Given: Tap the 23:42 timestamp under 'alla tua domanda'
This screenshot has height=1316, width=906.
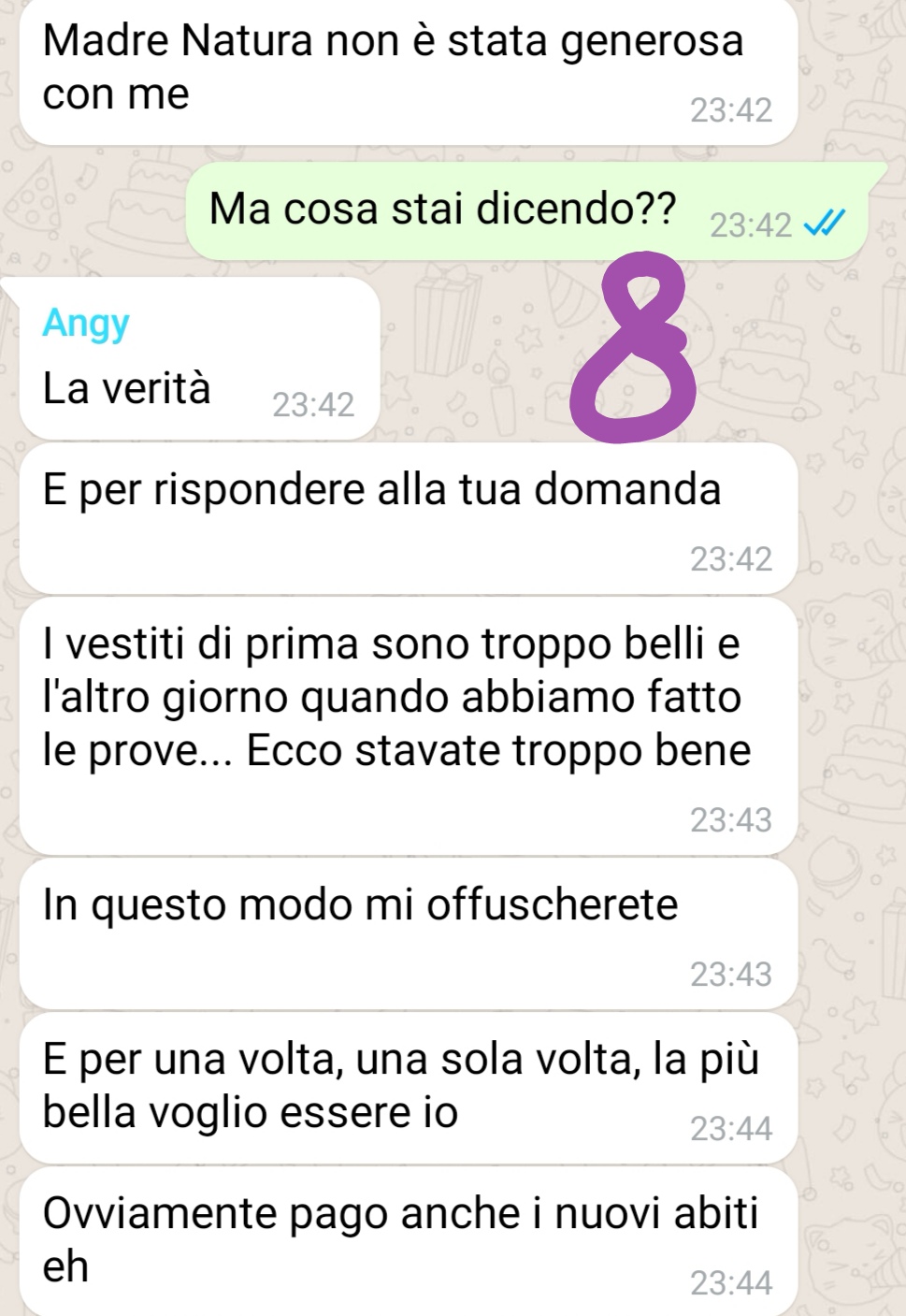Looking at the screenshot, I should pos(731,559).
